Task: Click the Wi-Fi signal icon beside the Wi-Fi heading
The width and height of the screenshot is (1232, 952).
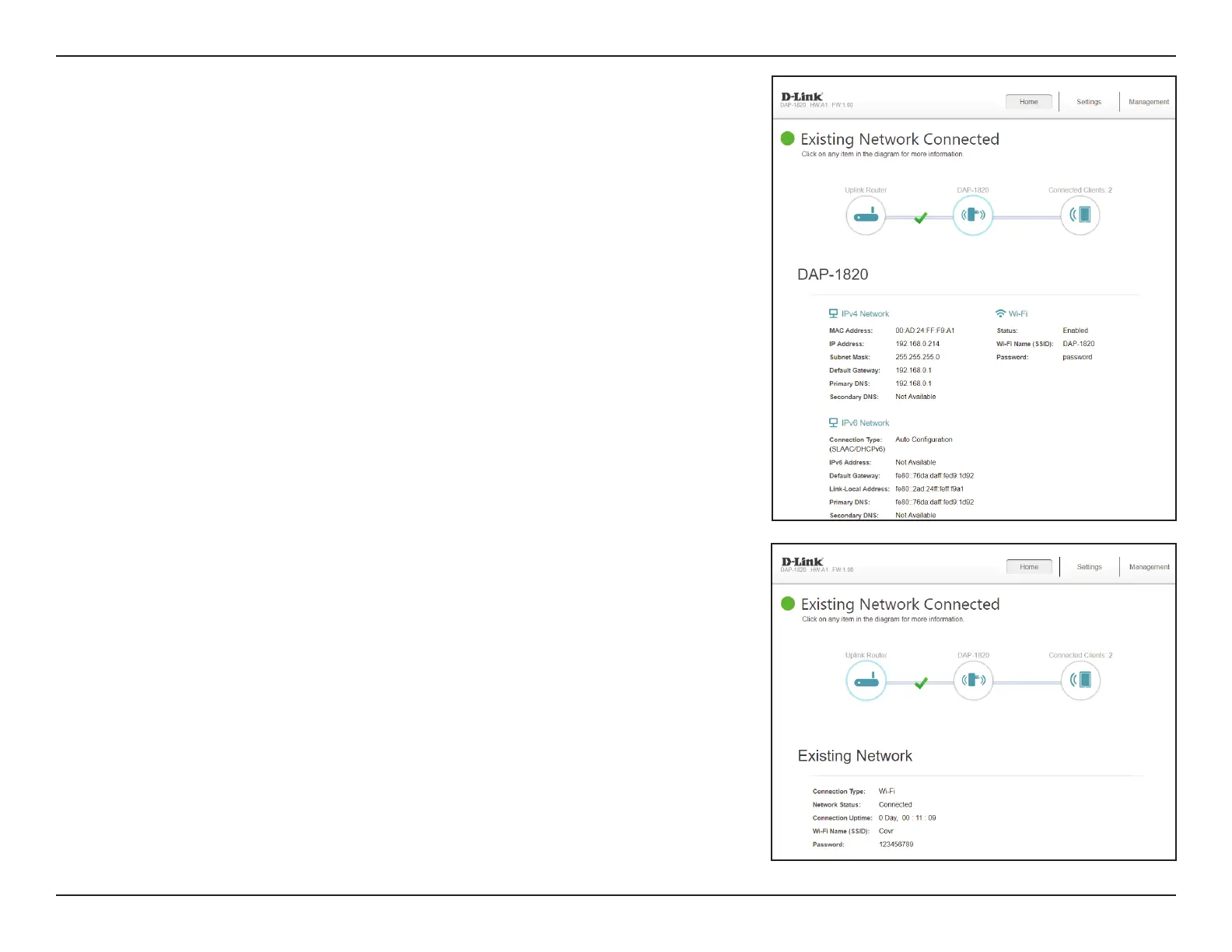Action: pyautogui.click(x=1000, y=313)
